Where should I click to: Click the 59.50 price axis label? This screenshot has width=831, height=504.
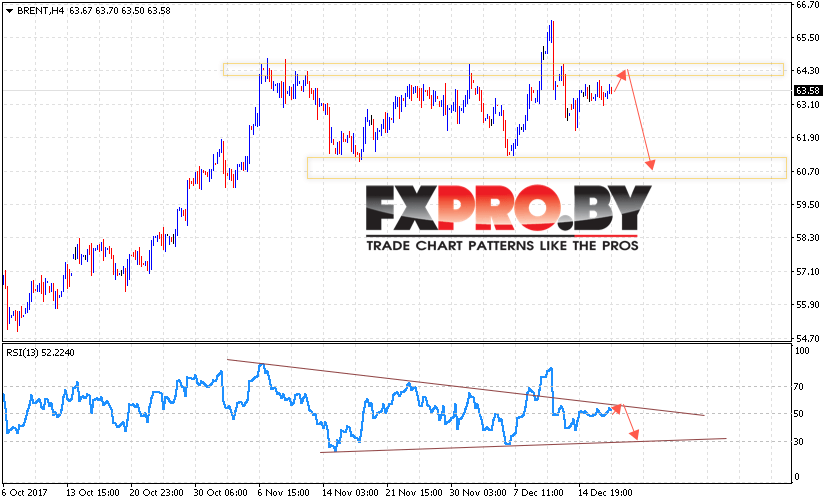[x=808, y=205]
